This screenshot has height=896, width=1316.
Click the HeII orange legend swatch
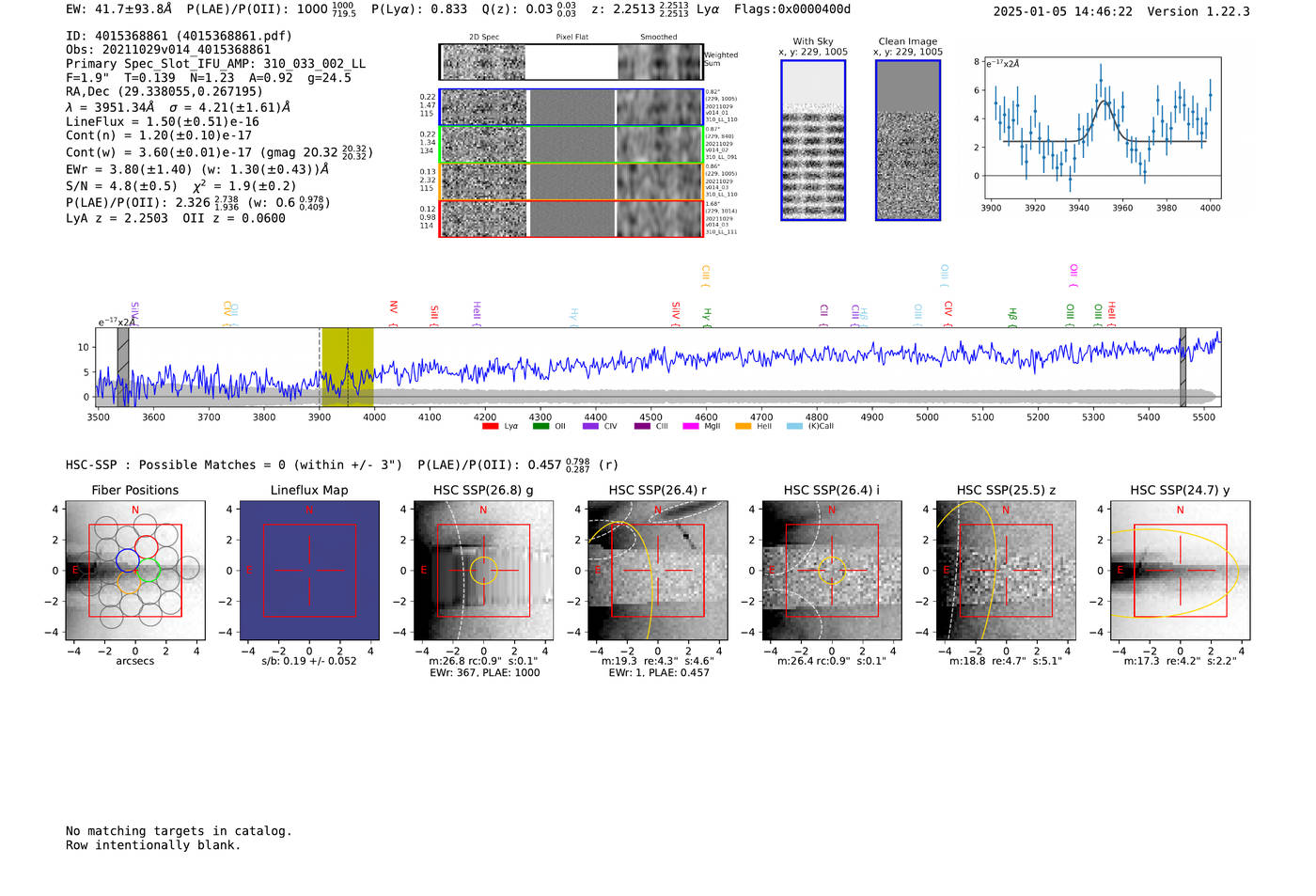pos(743,426)
